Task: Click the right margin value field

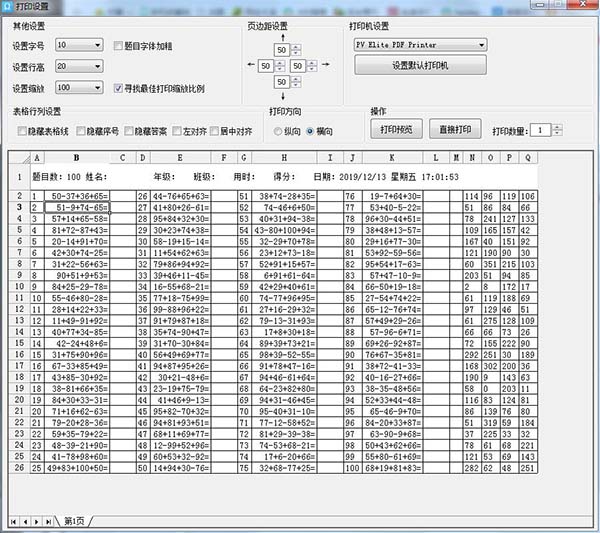Action: tap(298, 66)
